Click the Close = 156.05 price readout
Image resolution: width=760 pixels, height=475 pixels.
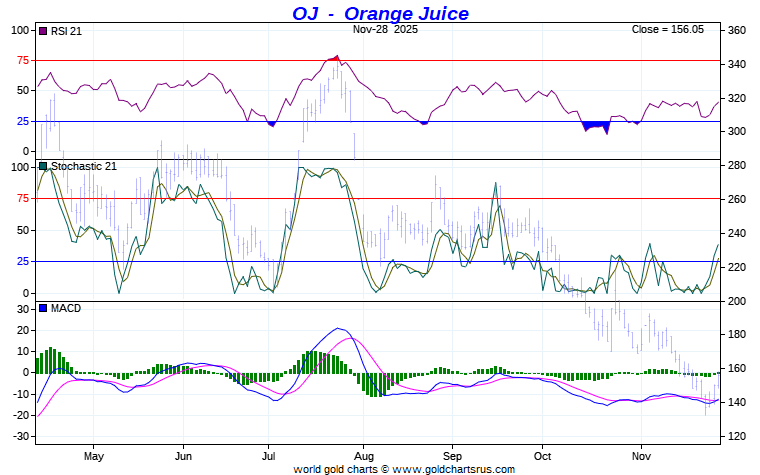pos(668,30)
